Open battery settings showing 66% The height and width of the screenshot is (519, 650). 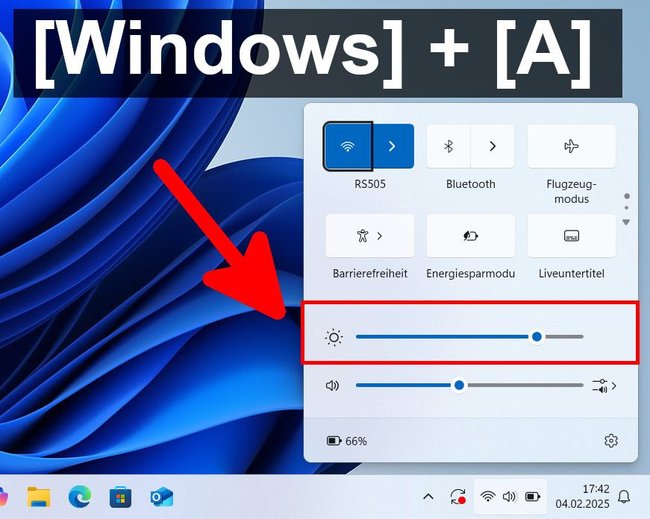[347, 441]
